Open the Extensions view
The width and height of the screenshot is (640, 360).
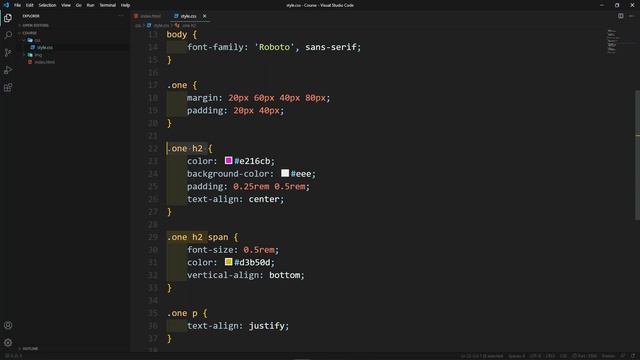pyautogui.click(x=8, y=88)
